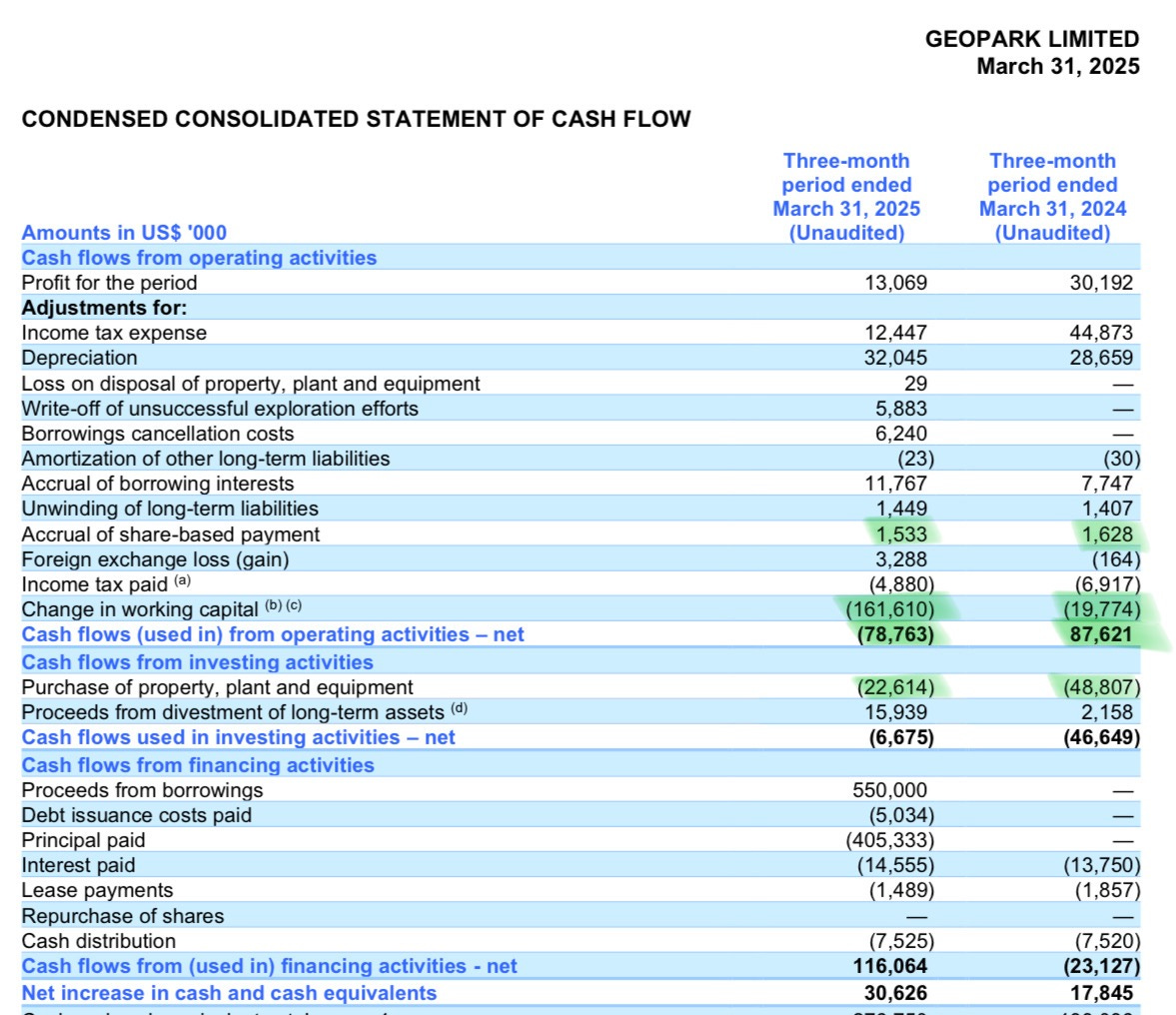Click Unwinding of long-term liabilities label
The width and height of the screenshot is (1176, 1015).
pos(170,508)
